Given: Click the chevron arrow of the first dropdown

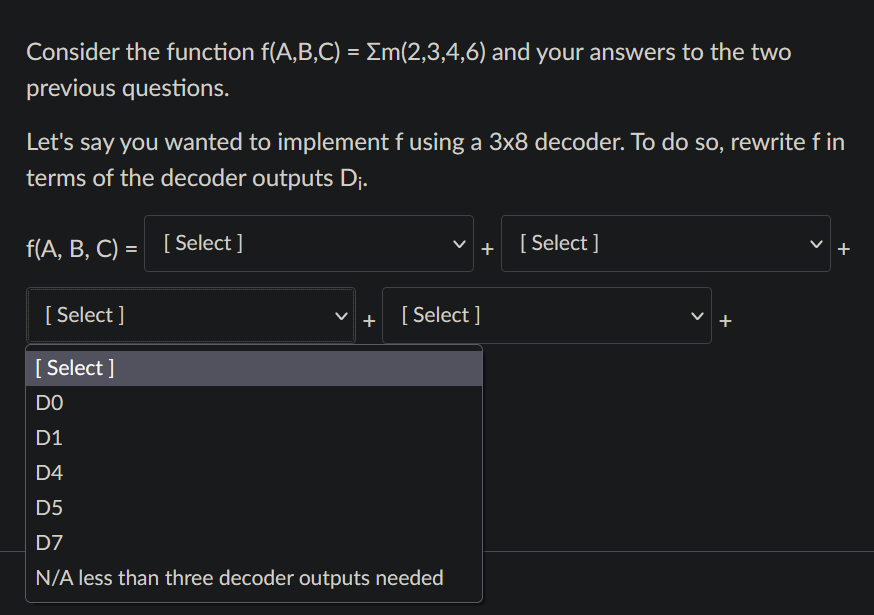Looking at the screenshot, I should click(459, 244).
